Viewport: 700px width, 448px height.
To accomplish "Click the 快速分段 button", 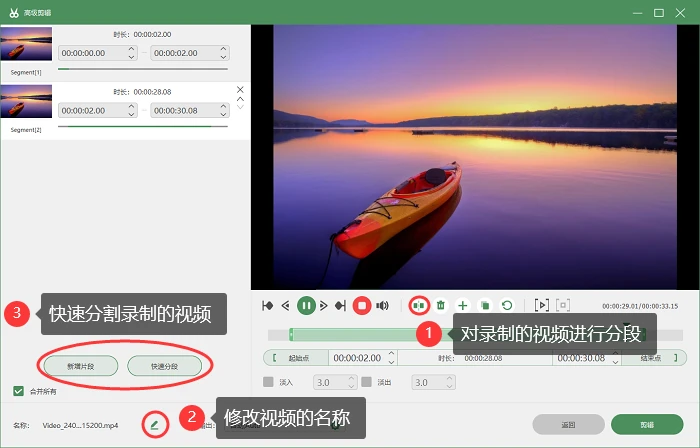I will coord(164,366).
